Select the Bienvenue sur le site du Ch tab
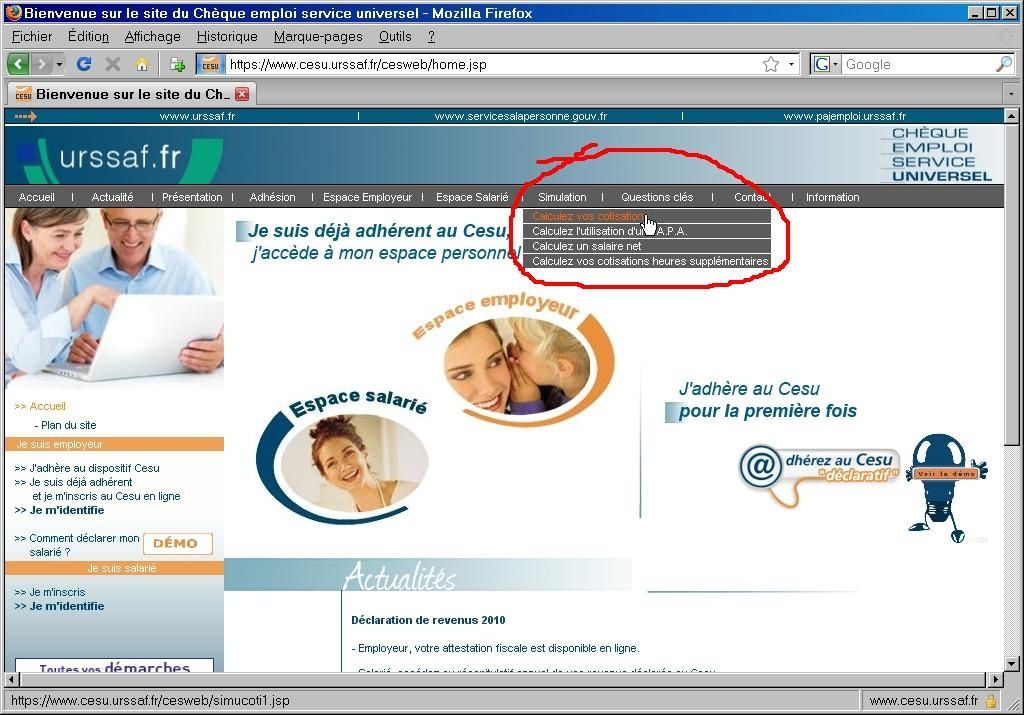1024x715 pixels. [x=132, y=94]
